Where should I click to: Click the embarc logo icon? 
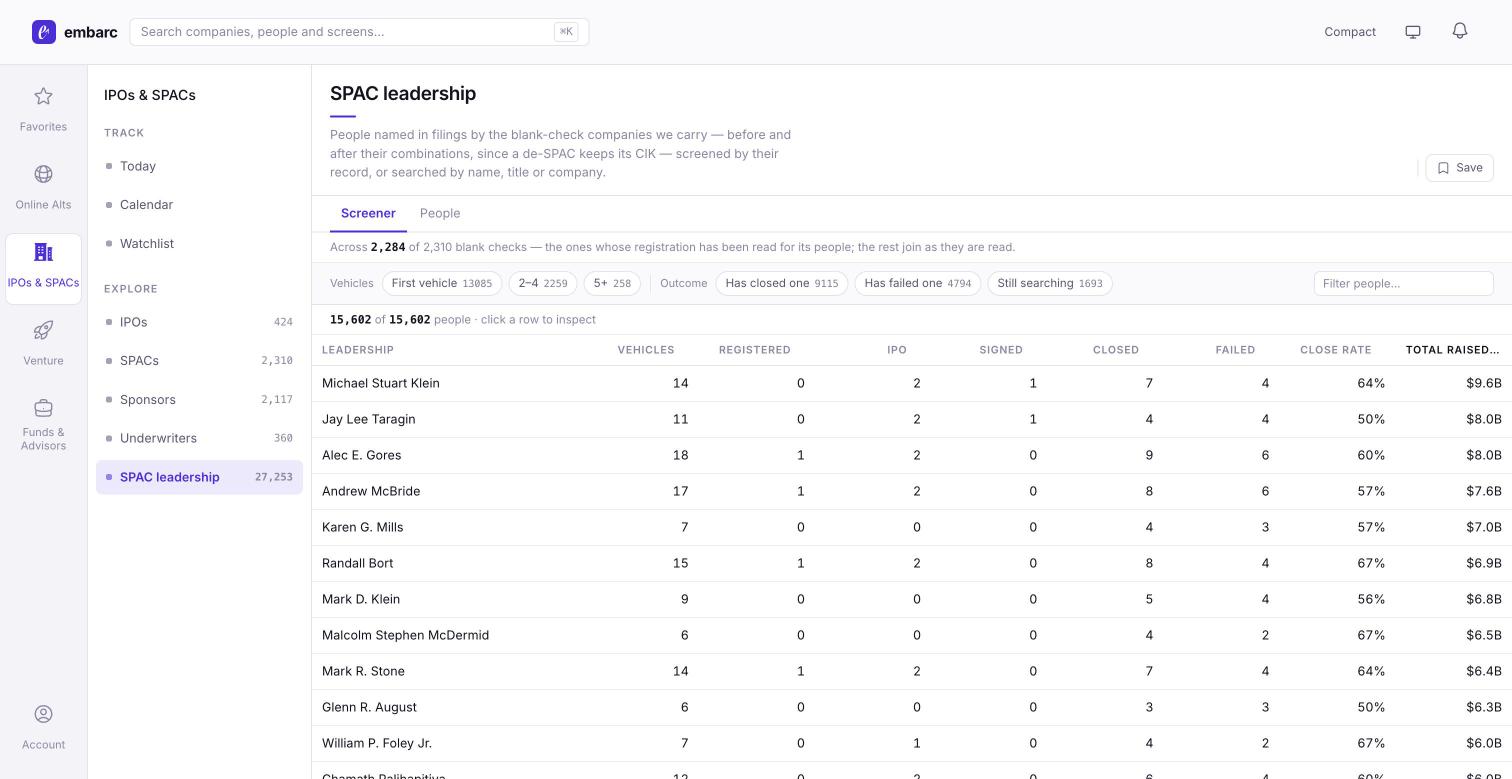tap(44, 32)
